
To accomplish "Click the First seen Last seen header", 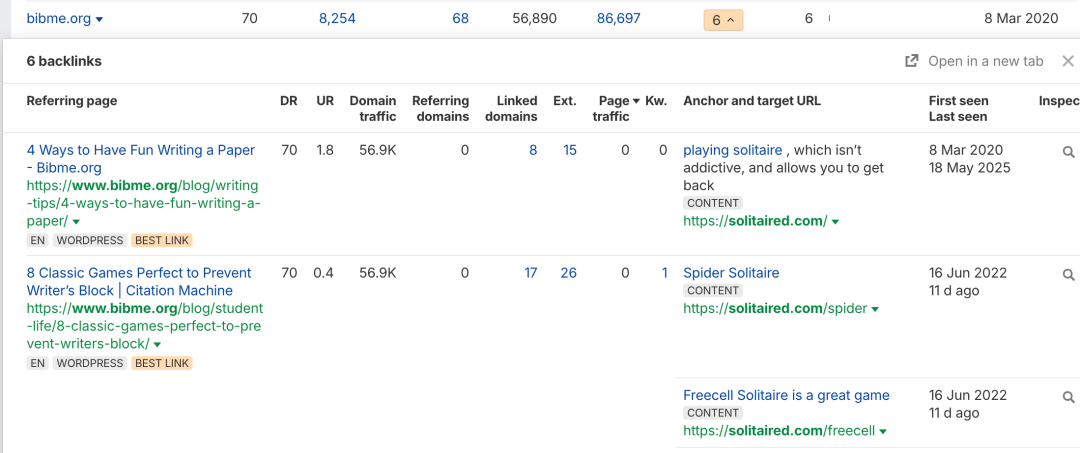I will 958,109.
